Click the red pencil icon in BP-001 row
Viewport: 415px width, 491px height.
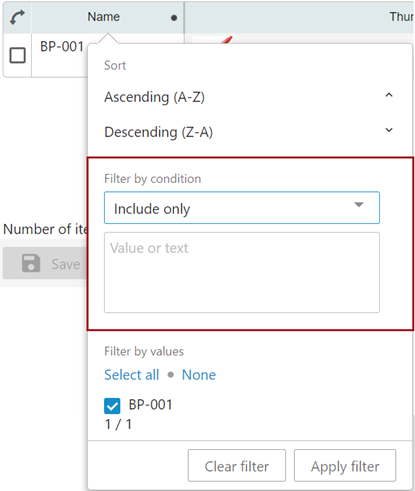pyautogui.click(x=227, y=40)
